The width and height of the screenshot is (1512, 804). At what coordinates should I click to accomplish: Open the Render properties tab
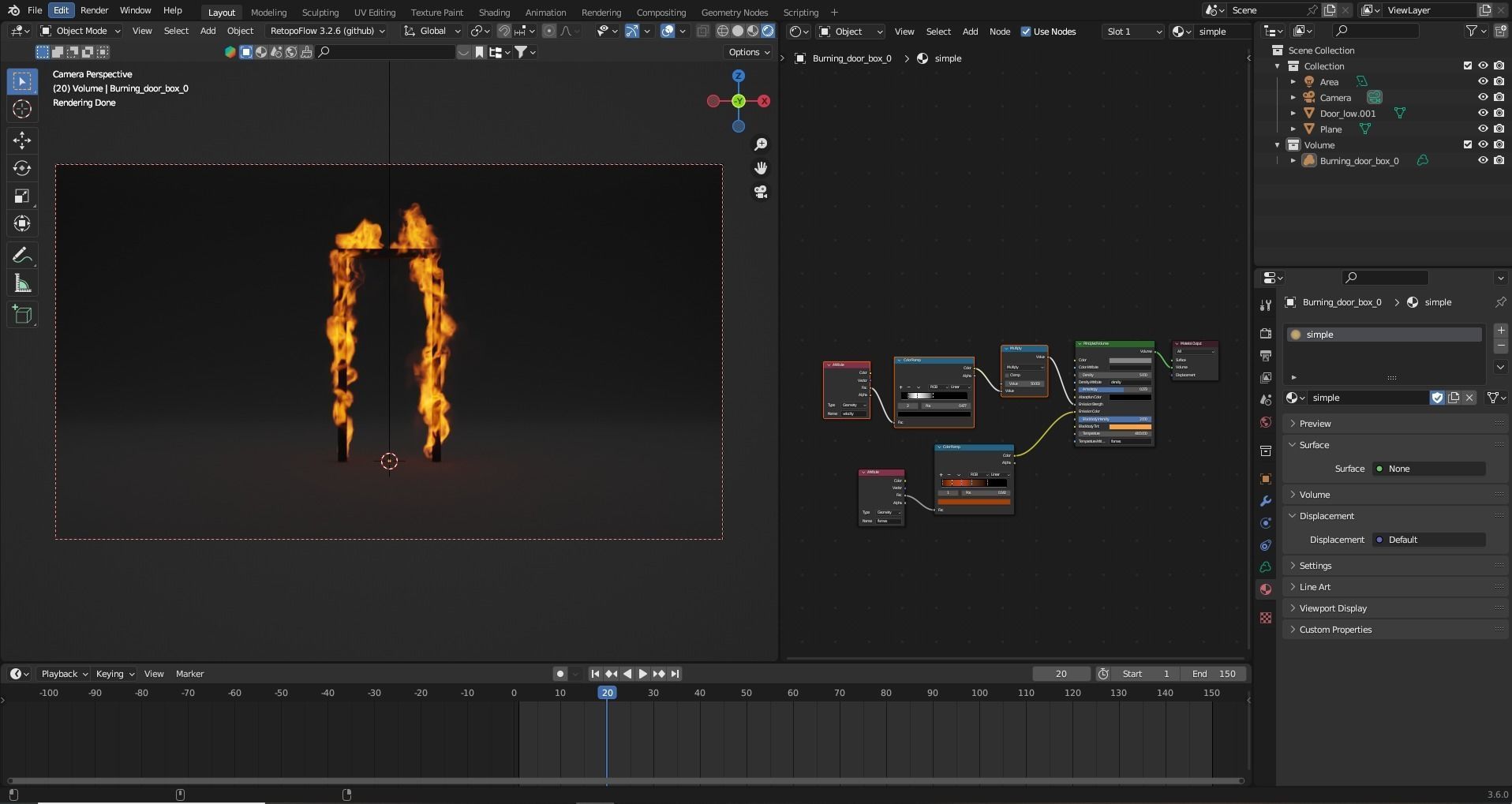1266,333
